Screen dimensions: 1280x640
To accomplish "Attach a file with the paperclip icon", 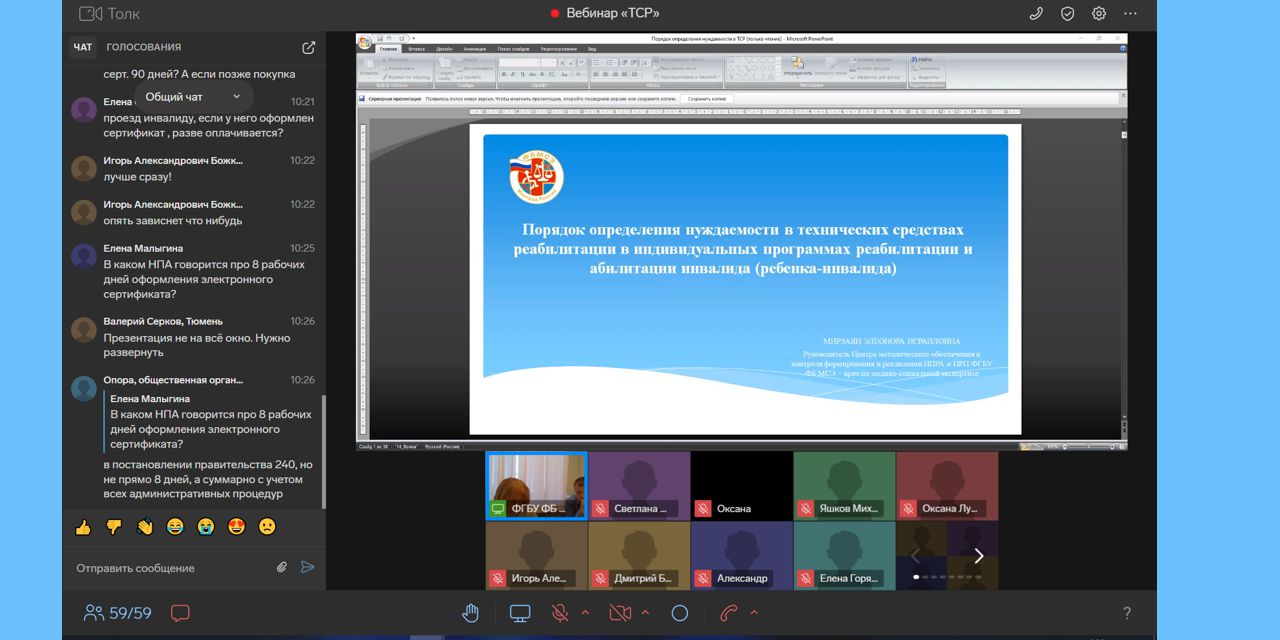I will [x=282, y=567].
